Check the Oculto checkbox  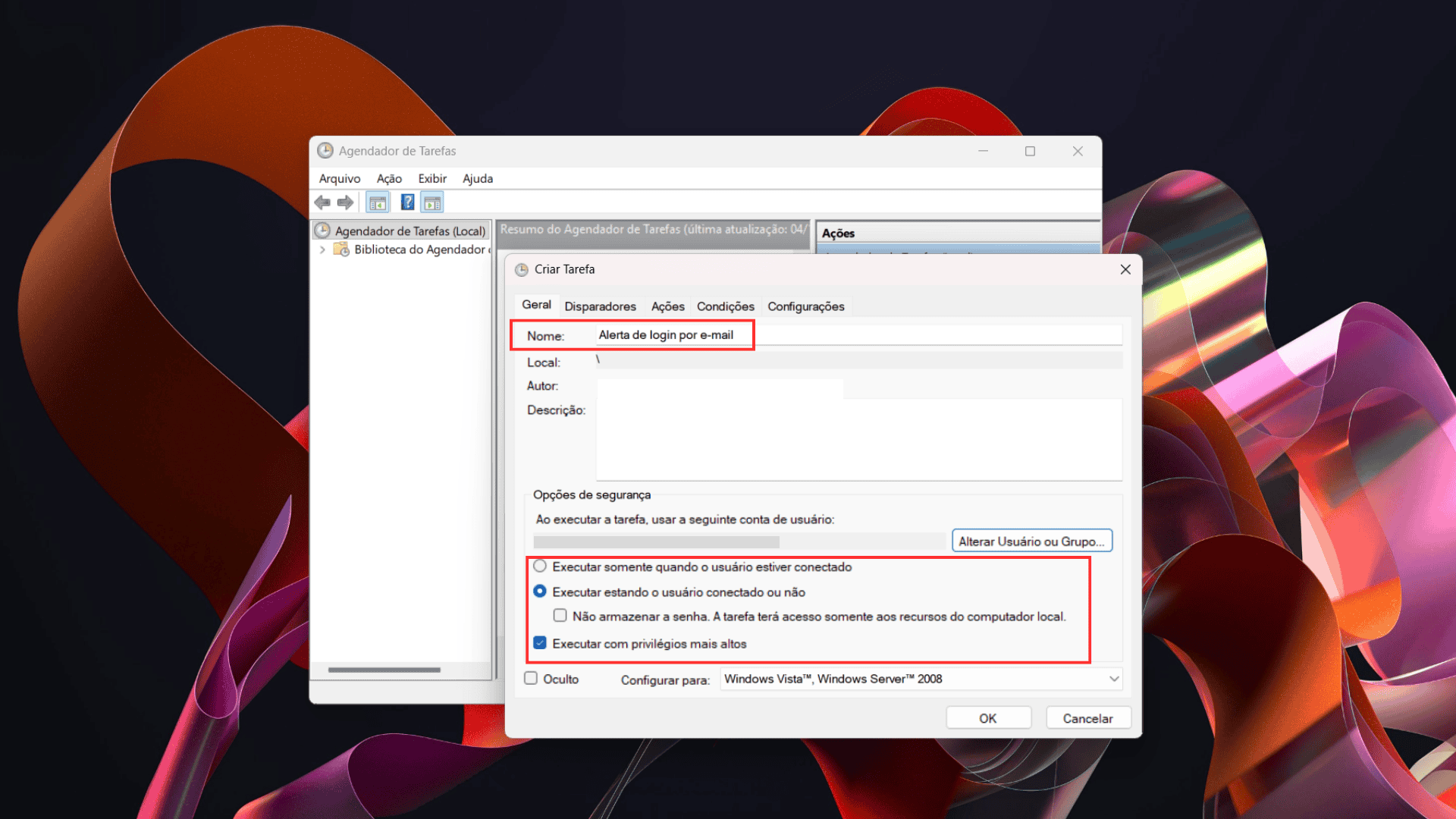[x=532, y=679]
